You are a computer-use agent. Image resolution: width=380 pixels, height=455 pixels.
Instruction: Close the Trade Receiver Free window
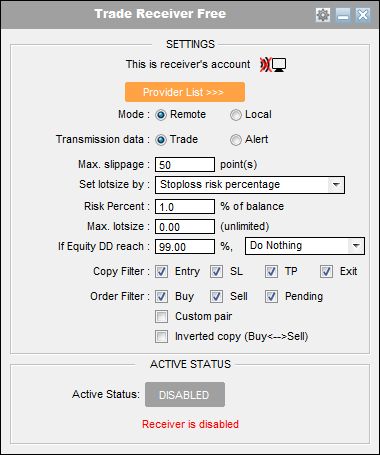coord(363,15)
